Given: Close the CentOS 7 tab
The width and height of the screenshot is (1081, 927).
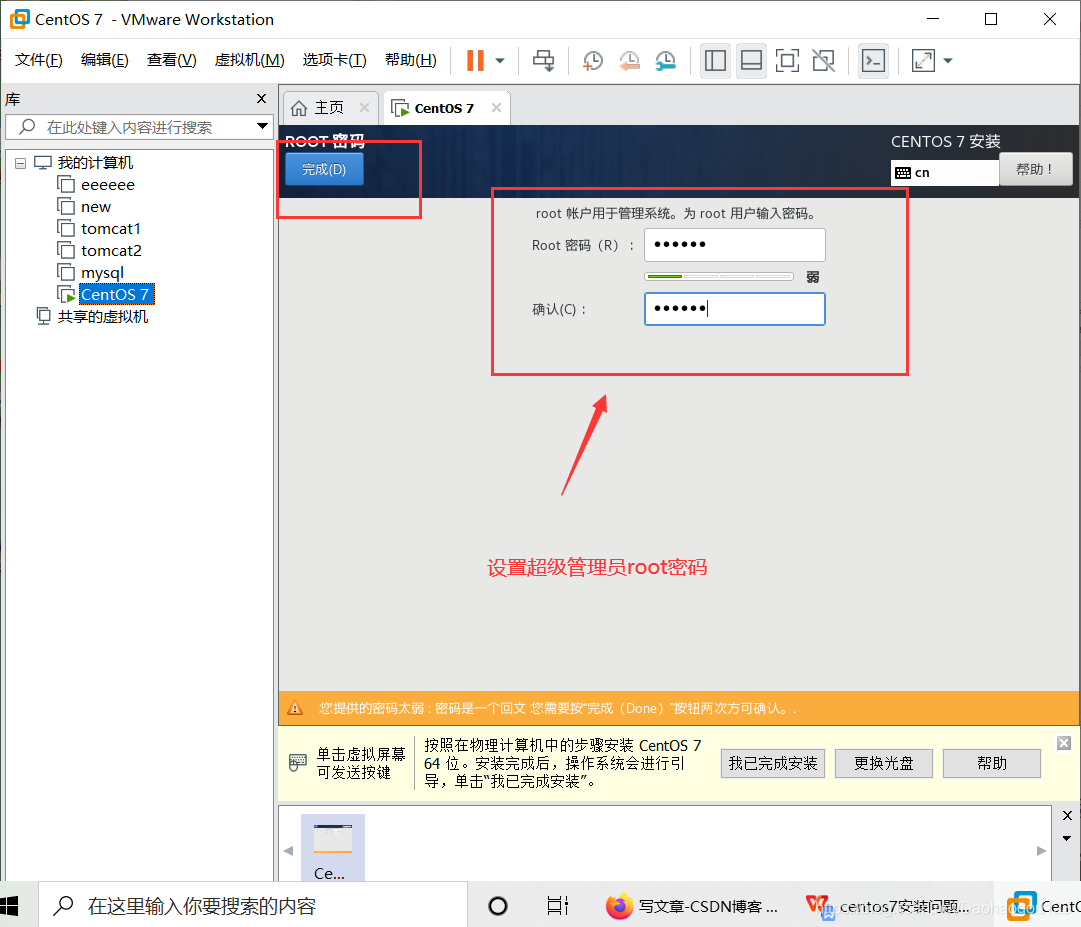Looking at the screenshot, I should (x=496, y=108).
